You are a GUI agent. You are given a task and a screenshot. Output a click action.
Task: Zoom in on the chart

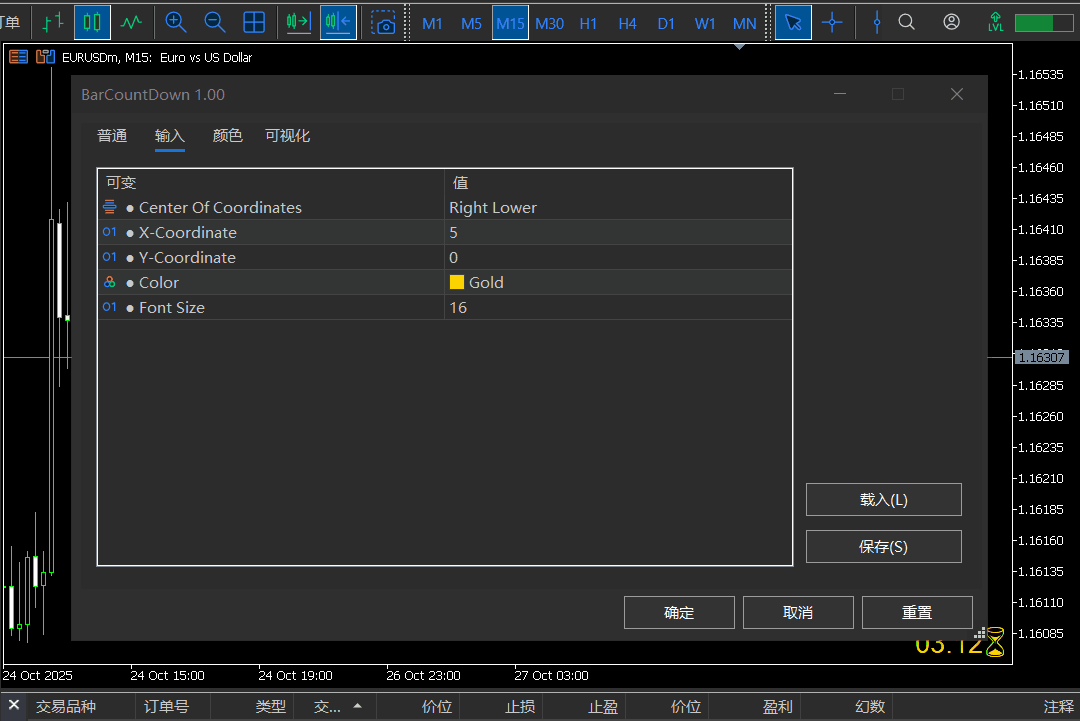pos(175,21)
